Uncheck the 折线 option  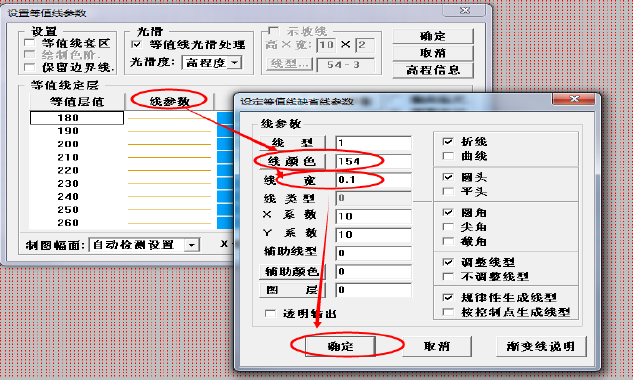click(x=448, y=141)
